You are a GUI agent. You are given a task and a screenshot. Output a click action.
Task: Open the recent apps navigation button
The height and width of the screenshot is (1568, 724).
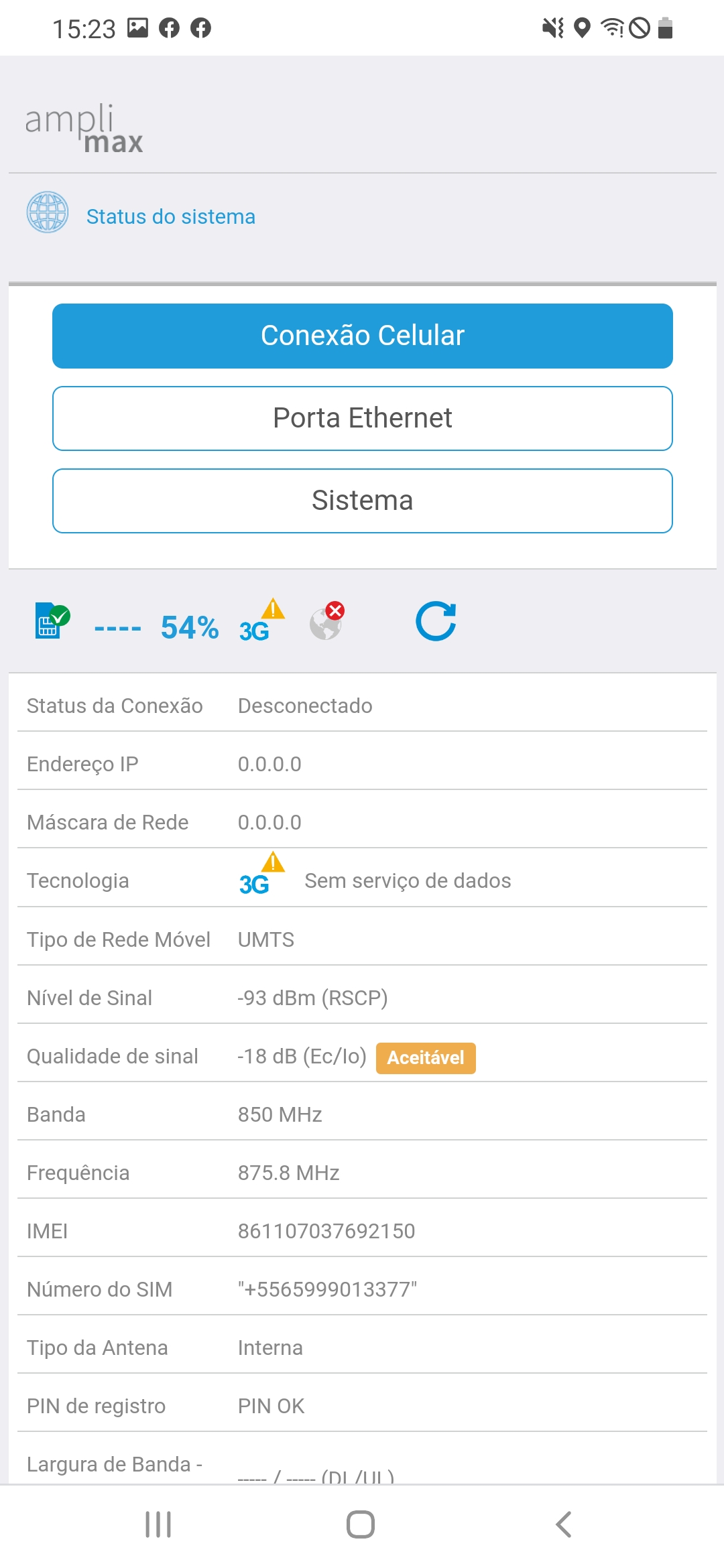pyautogui.click(x=158, y=1524)
